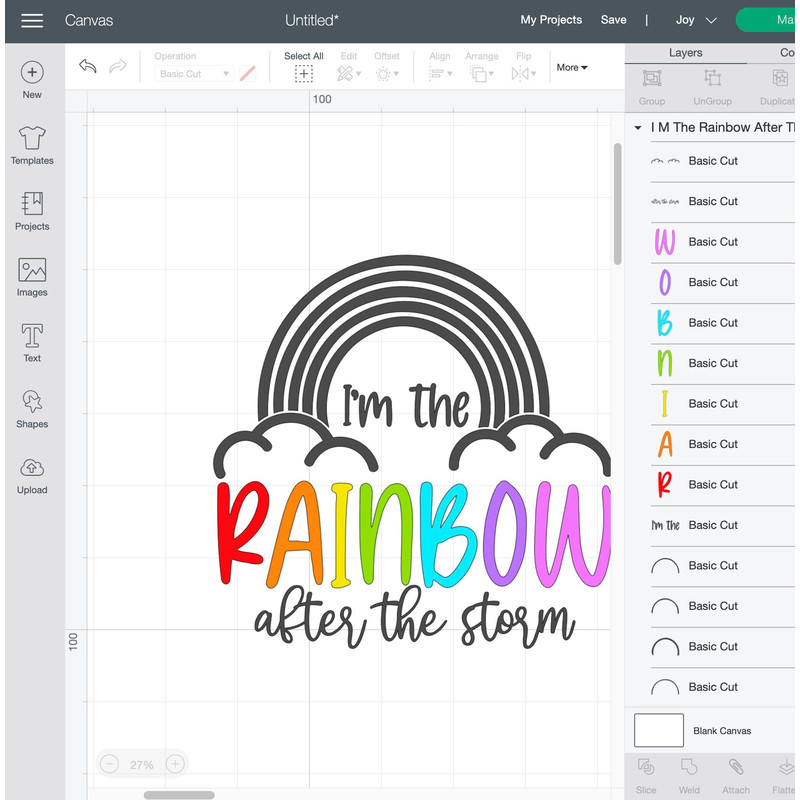Collapse the I M The Rainbow group

(638, 127)
